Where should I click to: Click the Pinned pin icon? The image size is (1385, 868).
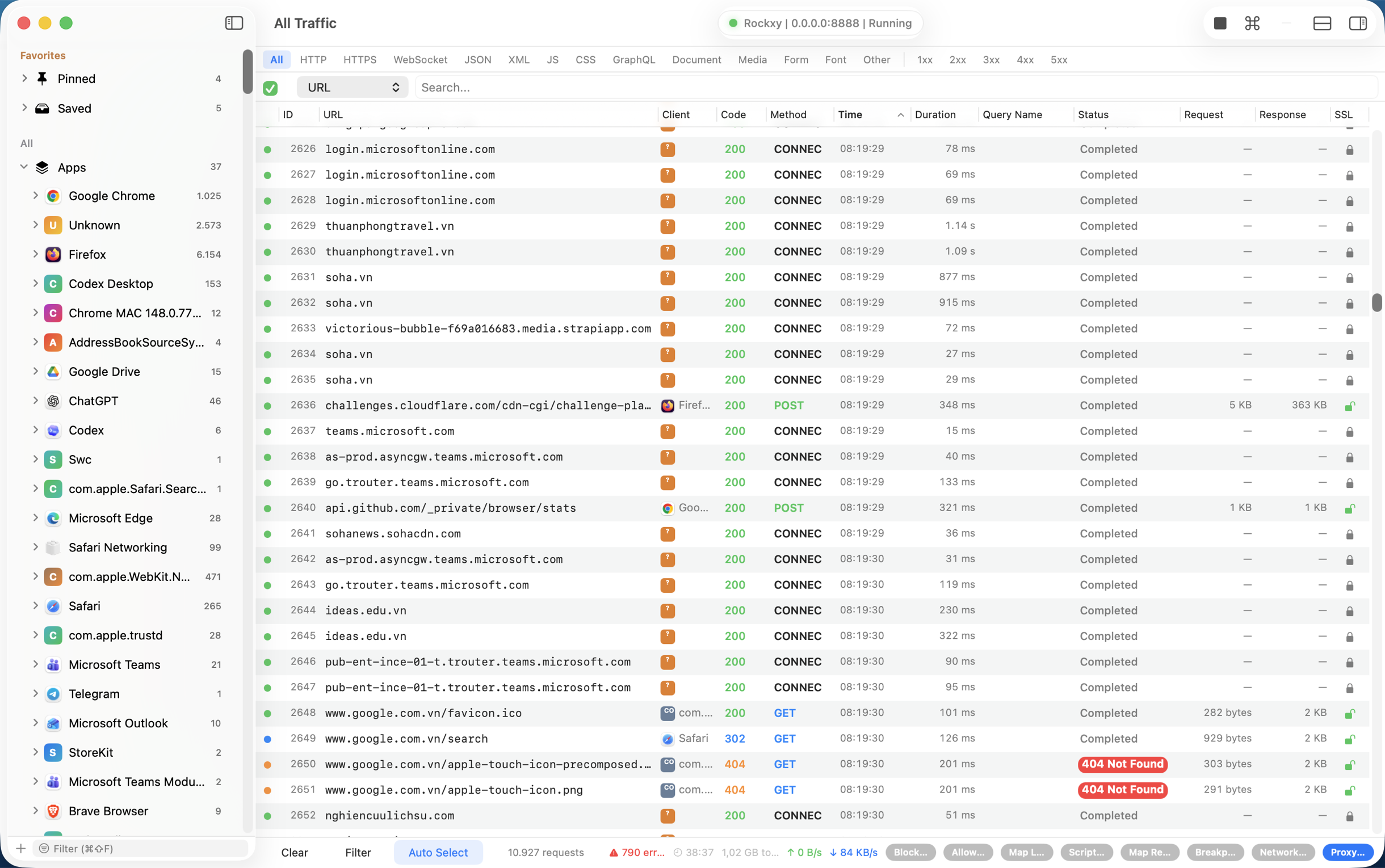[42, 78]
